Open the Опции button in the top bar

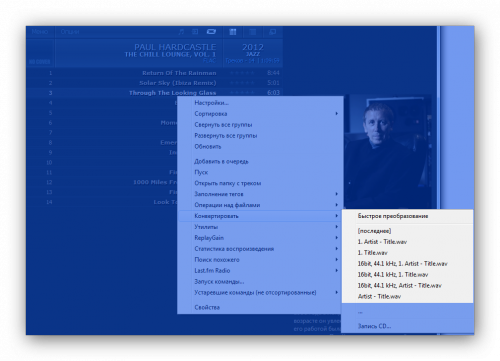coord(70,32)
